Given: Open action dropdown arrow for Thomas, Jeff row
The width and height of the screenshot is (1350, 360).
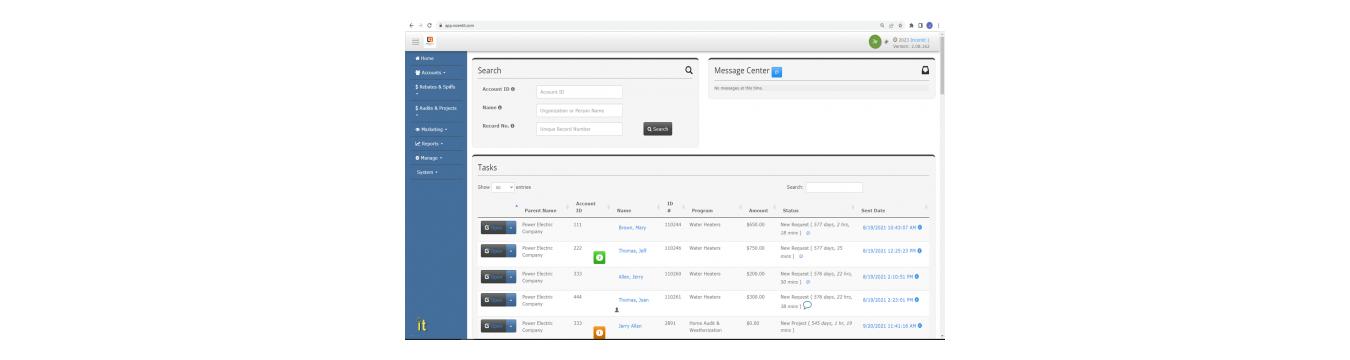Looking at the screenshot, I should [511, 252].
